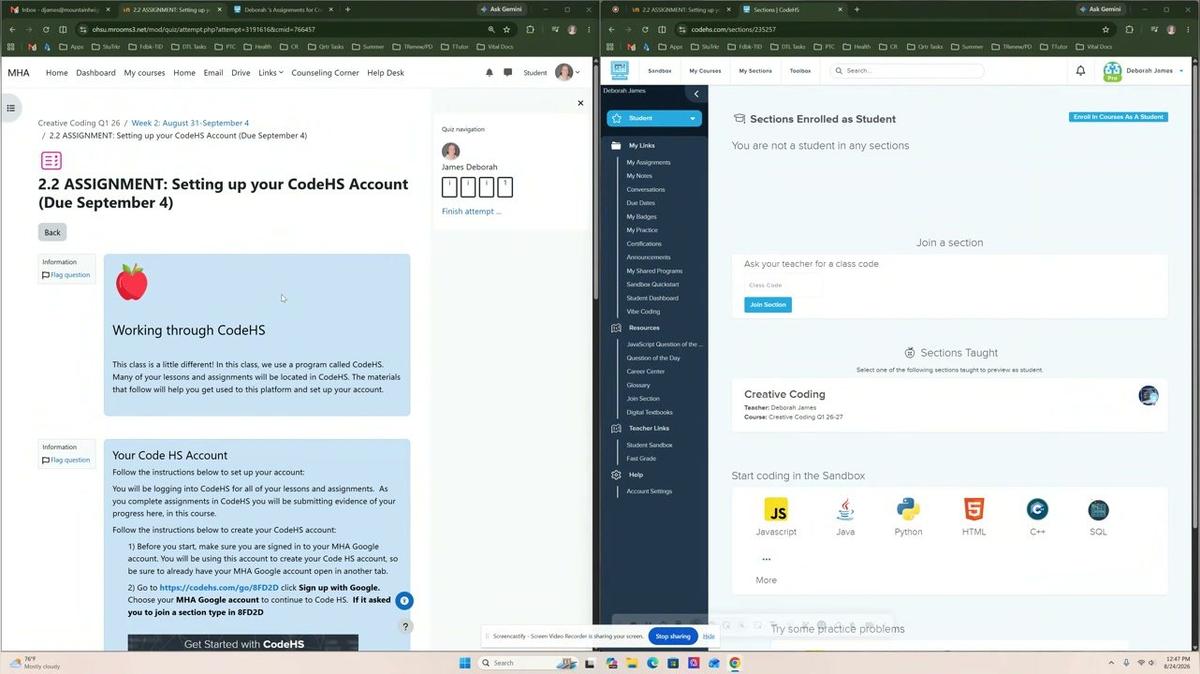Select the Java sandbox icon
This screenshot has height=674, width=1200.
click(x=845, y=509)
